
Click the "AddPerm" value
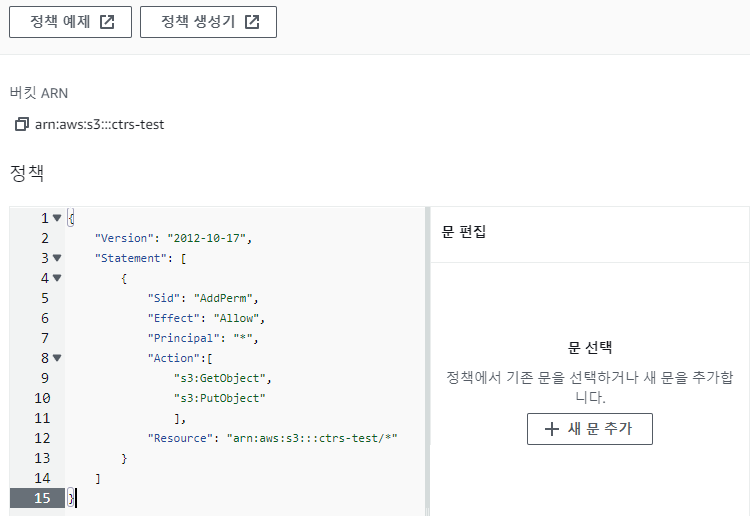223,298
